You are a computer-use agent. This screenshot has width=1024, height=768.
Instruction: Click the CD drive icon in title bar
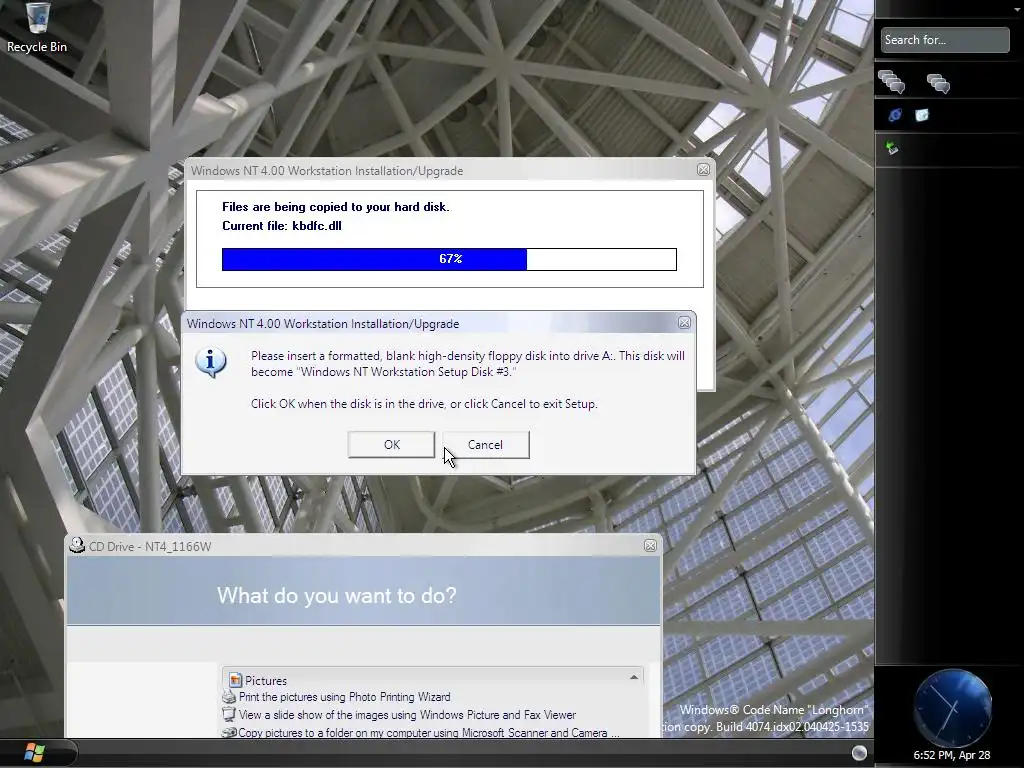tap(77, 545)
